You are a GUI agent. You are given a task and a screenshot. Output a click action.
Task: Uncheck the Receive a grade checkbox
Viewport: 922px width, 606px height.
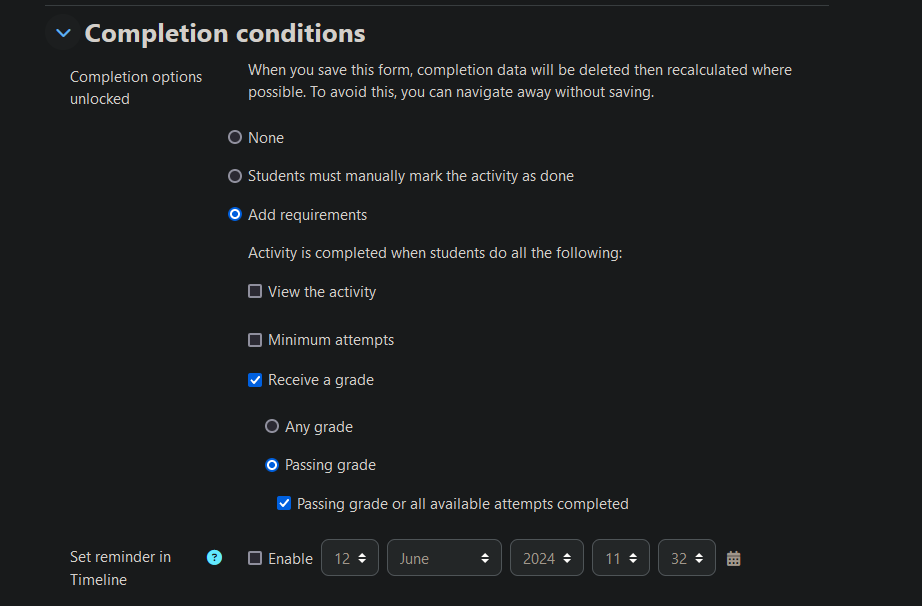255,380
